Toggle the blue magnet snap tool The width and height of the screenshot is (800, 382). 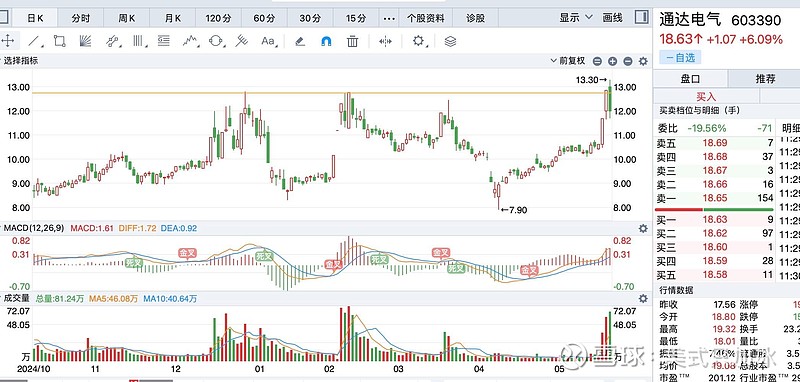pyautogui.click(x=327, y=41)
